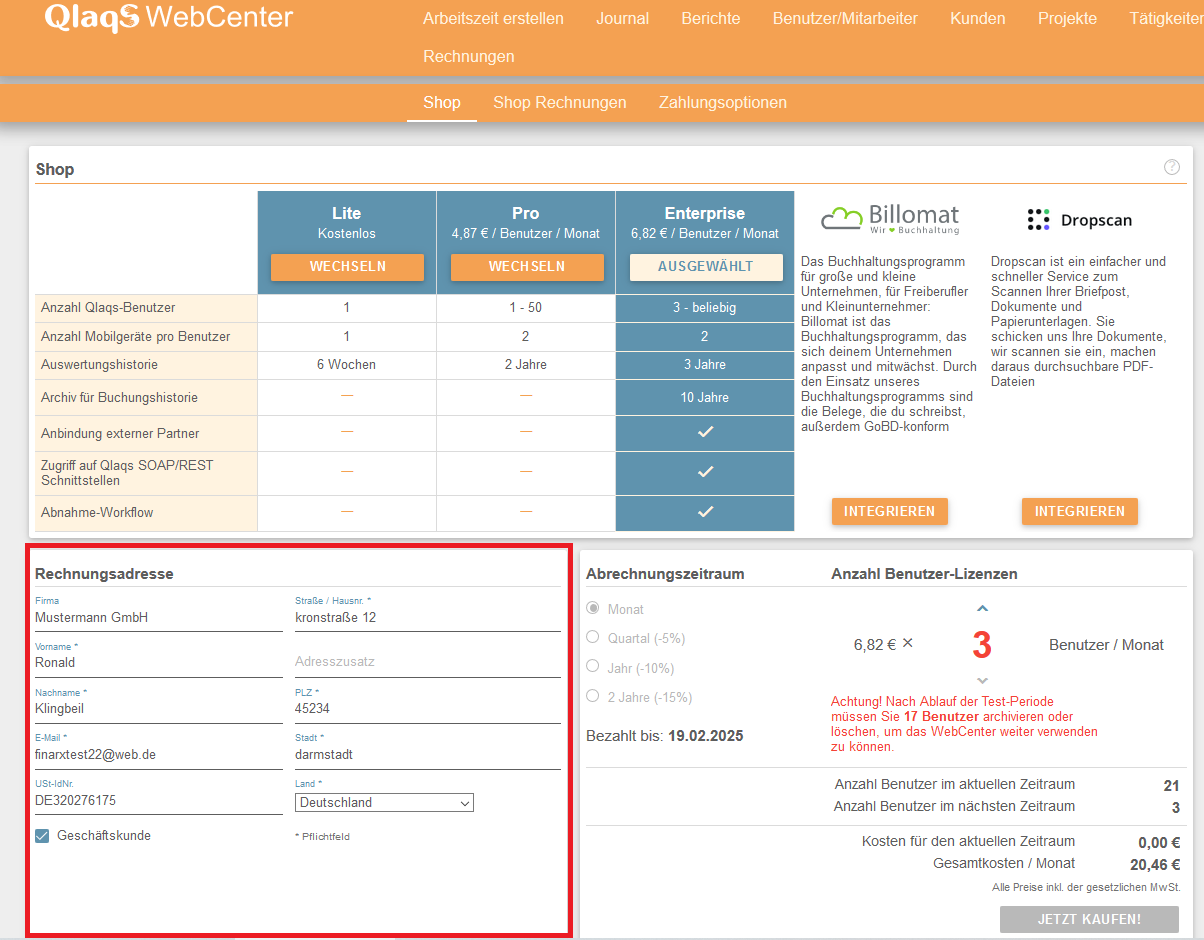The height and width of the screenshot is (940, 1204).
Task: Select the Jahr (-10%) billing option
Action: [x=593, y=667]
